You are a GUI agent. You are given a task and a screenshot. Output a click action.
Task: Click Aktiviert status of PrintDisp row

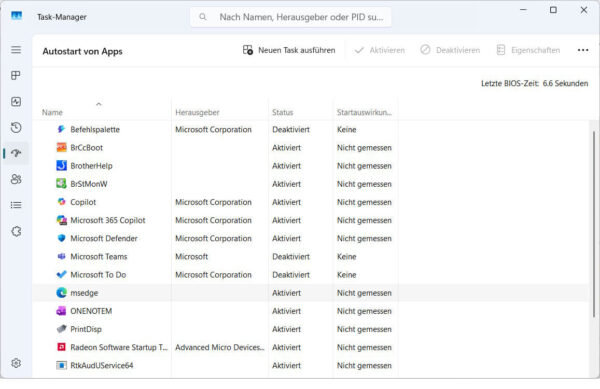pos(286,329)
